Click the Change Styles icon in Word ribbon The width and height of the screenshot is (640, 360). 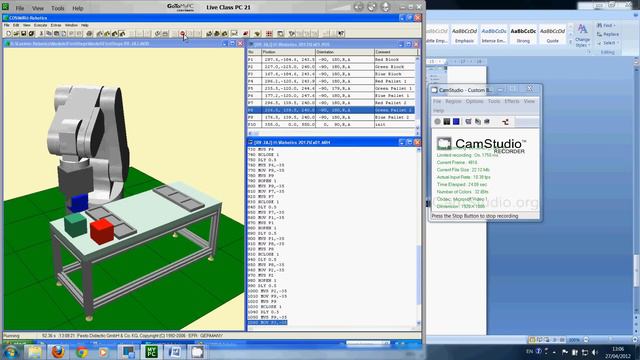pos(582,35)
